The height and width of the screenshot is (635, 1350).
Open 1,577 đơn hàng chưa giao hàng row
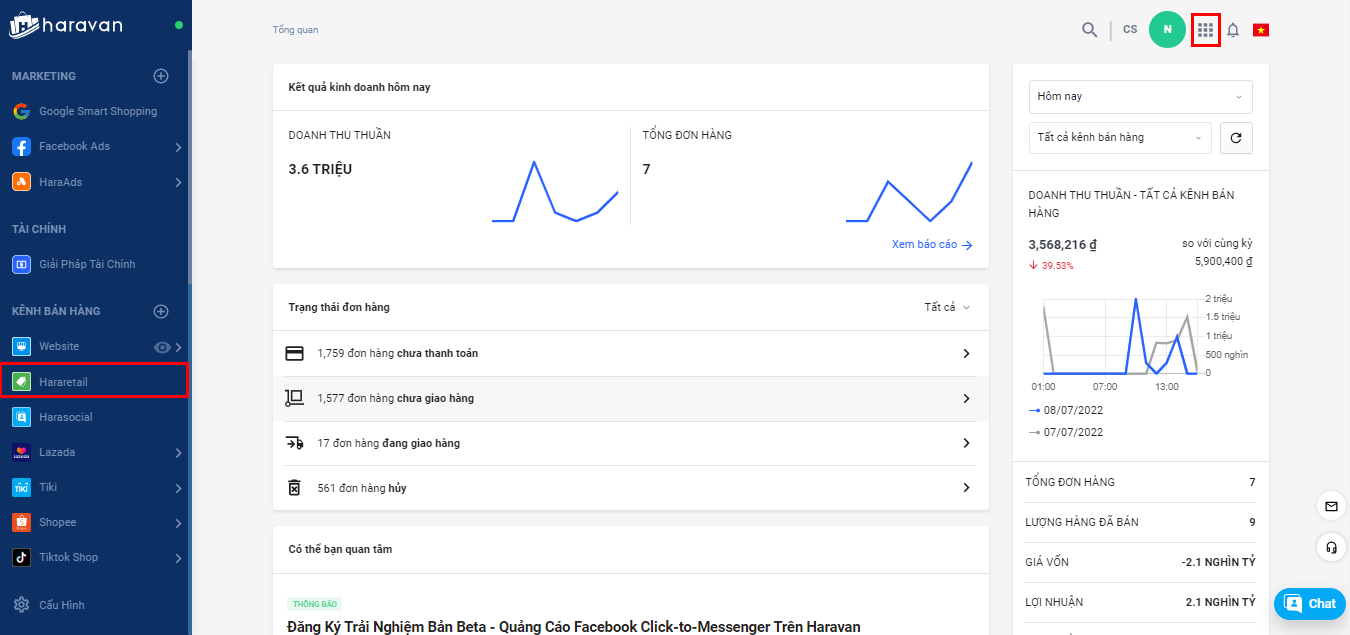(630, 398)
